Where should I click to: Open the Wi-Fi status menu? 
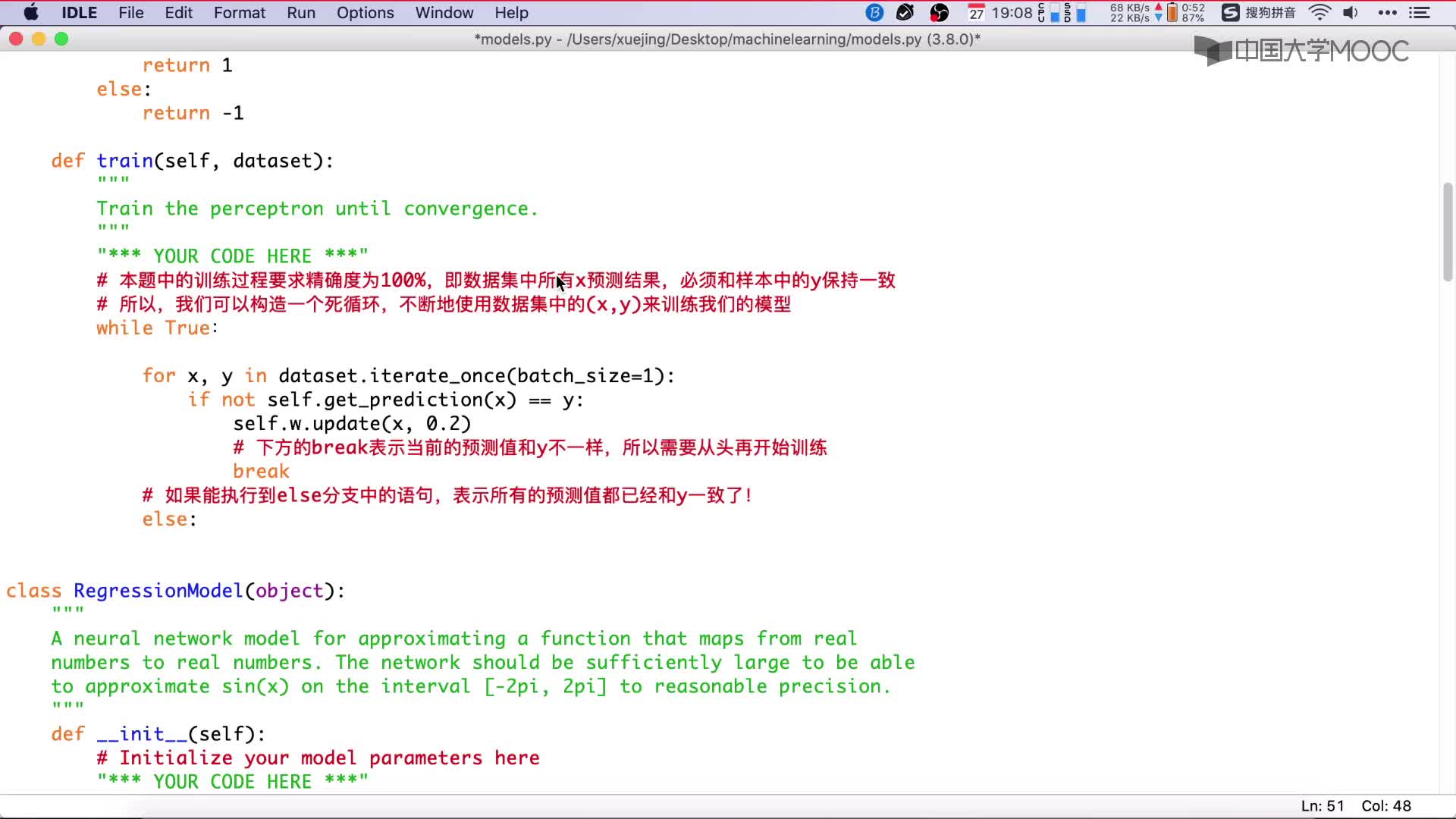click(1320, 13)
